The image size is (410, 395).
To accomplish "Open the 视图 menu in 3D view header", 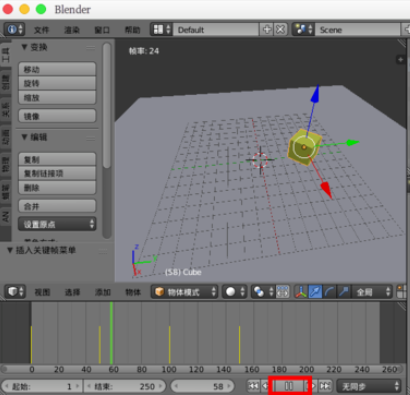I will pos(42,292).
